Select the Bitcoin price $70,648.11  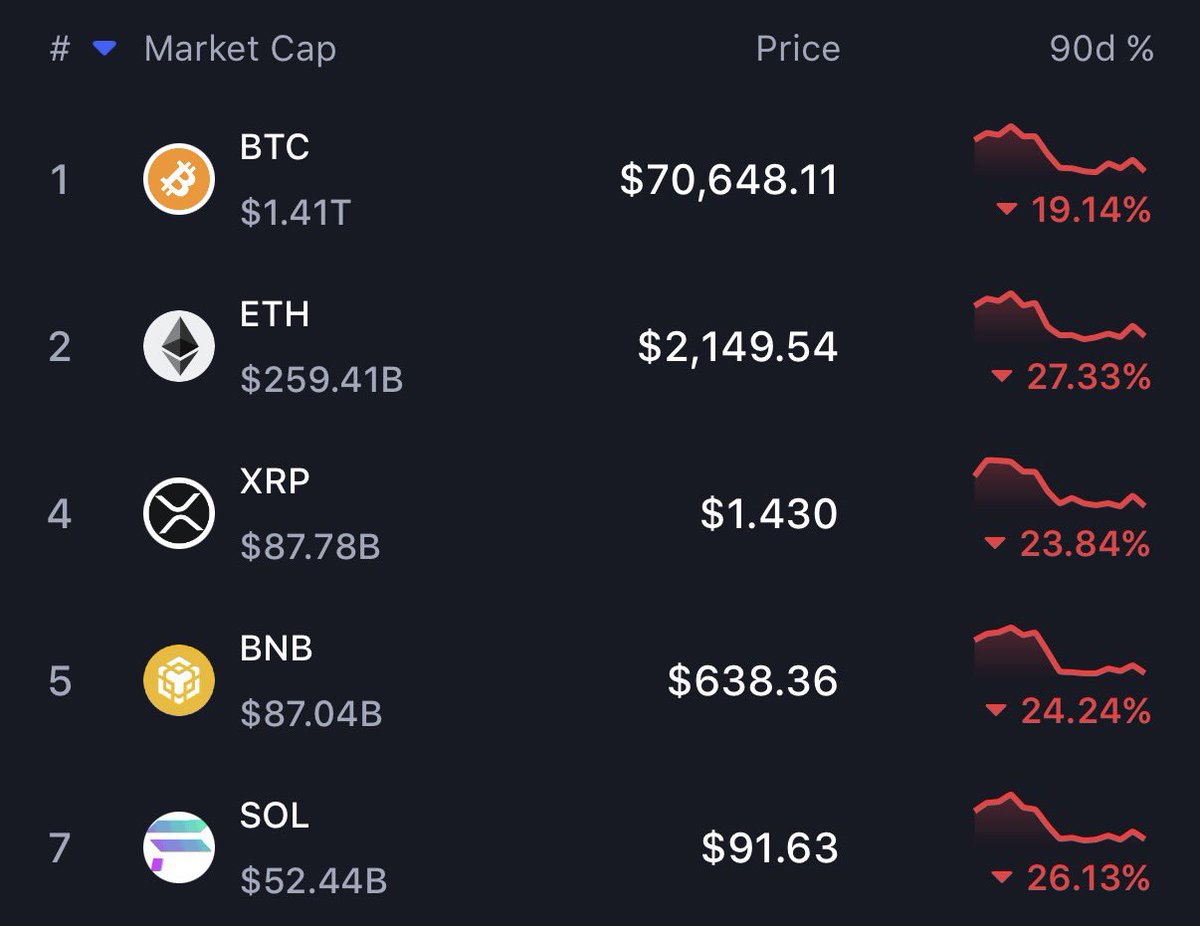tap(729, 180)
